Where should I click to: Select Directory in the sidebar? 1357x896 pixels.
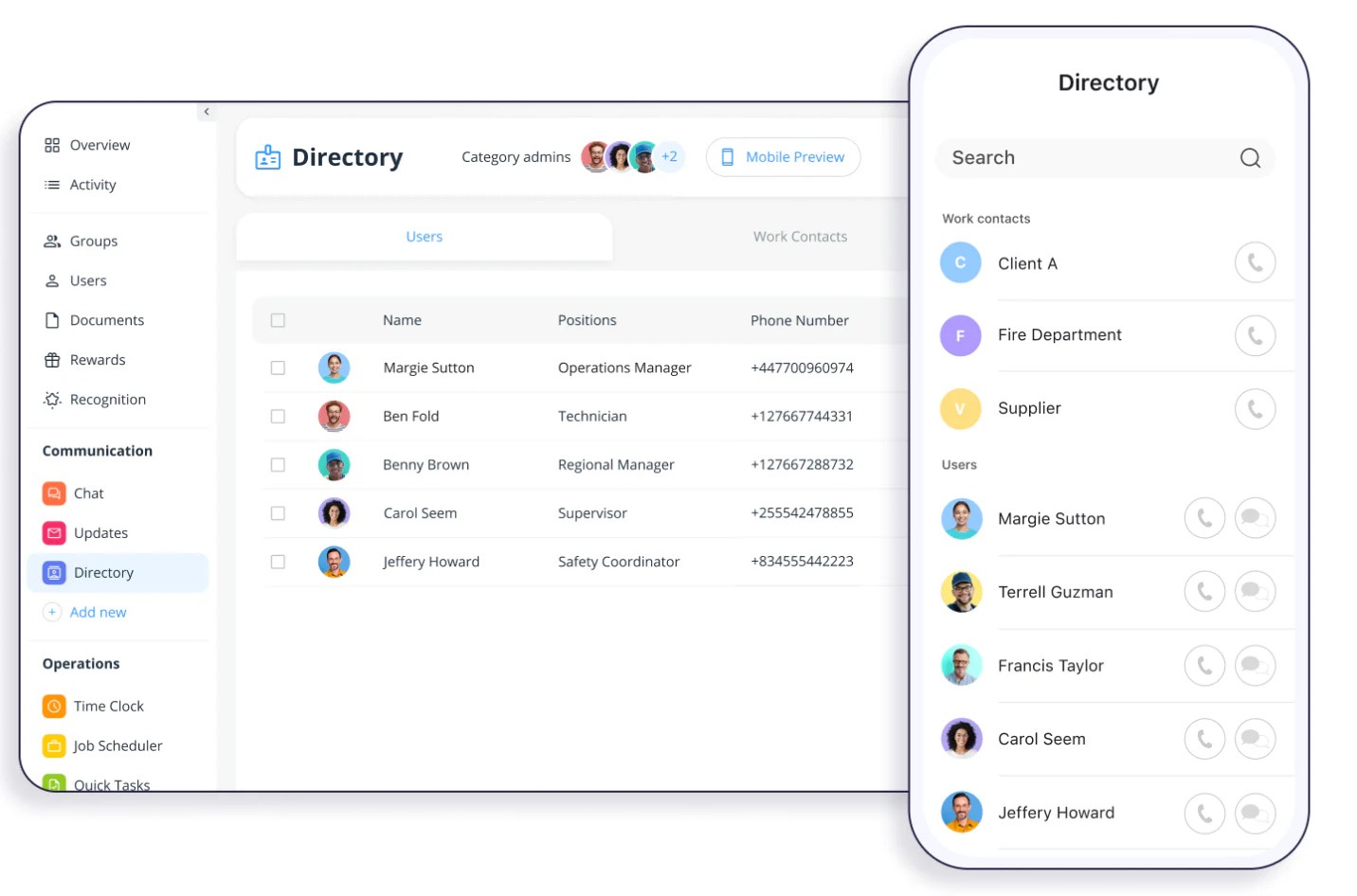118,573
